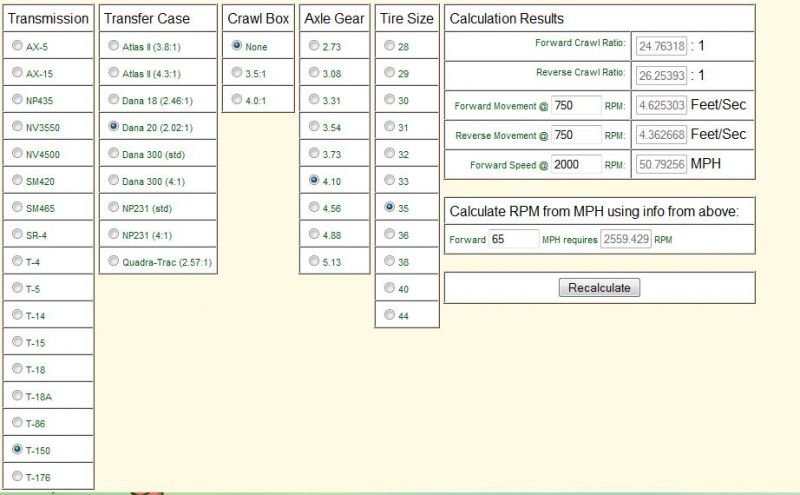This screenshot has width=800, height=495.
Task: Choose Atlas II (3.8:1) transfer case
Action: (113, 46)
